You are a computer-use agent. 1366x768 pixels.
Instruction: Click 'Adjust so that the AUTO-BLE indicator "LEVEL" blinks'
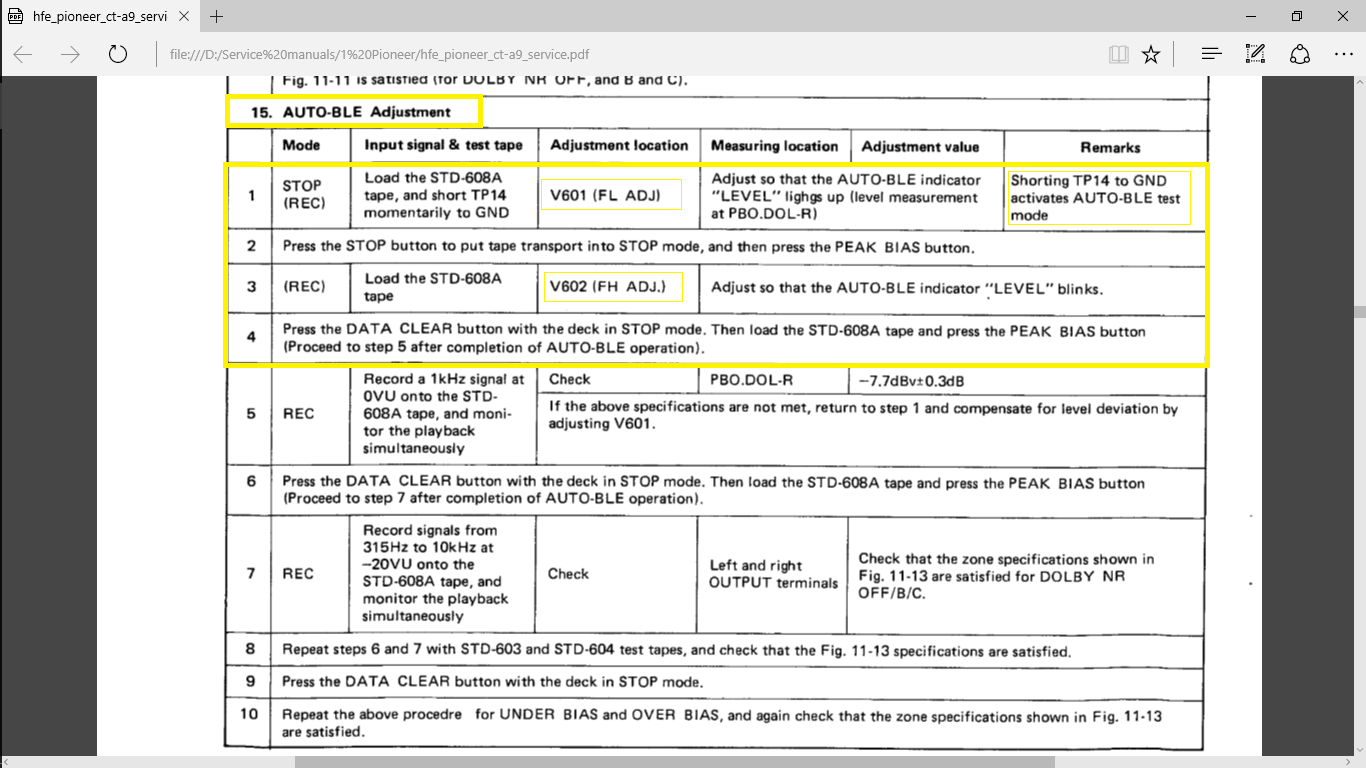click(x=906, y=288)
